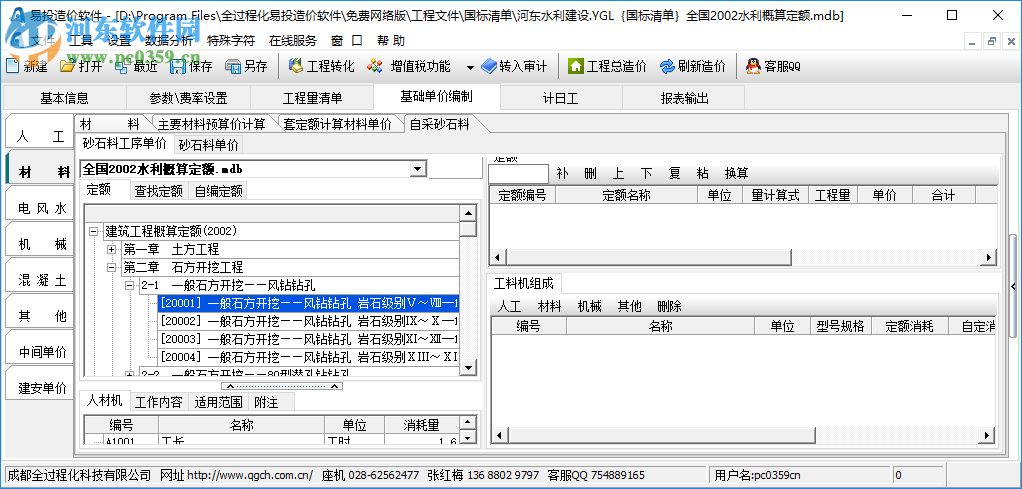Click the 转入审计 toolbar icon
The height and width of the screenshot is (489, 1022).
click(489, 66)
